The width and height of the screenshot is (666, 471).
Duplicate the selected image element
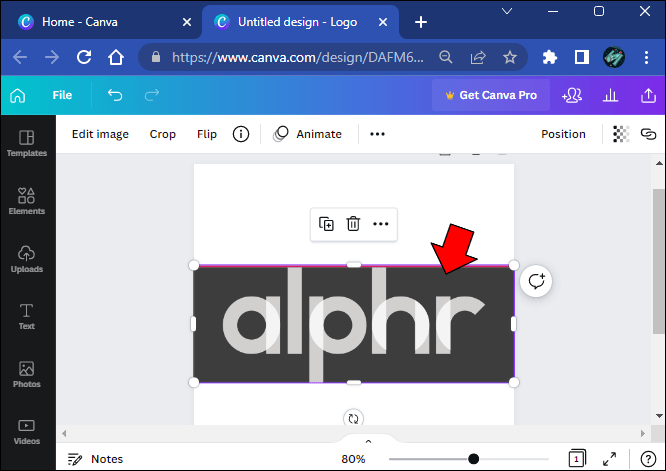point(326,224)
